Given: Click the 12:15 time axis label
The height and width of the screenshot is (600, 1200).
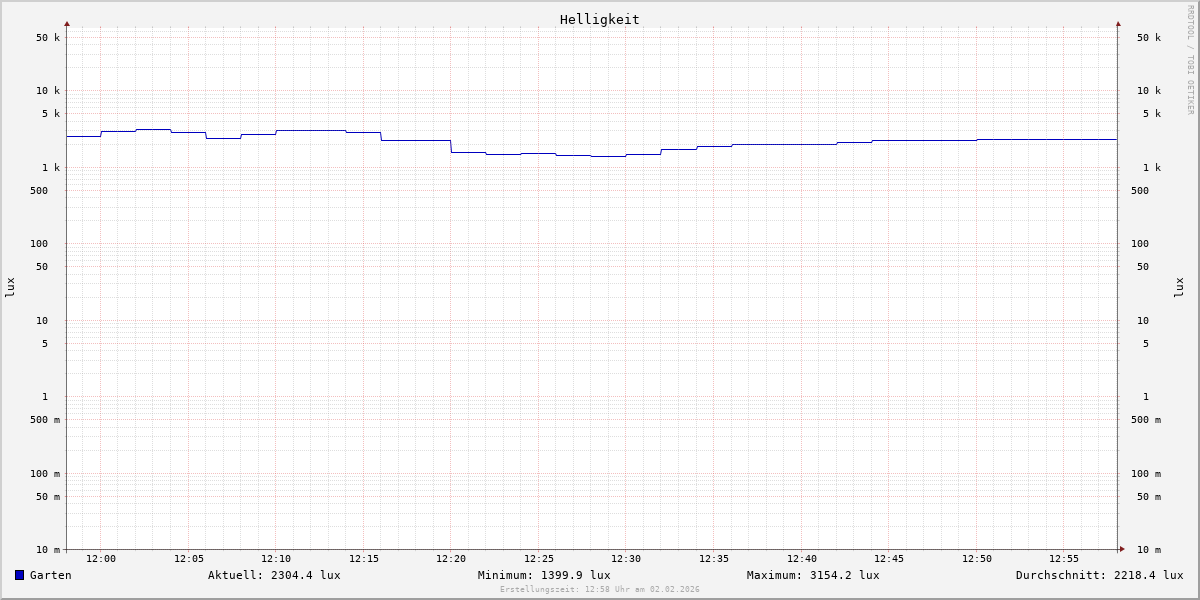Looking at the screenshot, I should (364, 559).
